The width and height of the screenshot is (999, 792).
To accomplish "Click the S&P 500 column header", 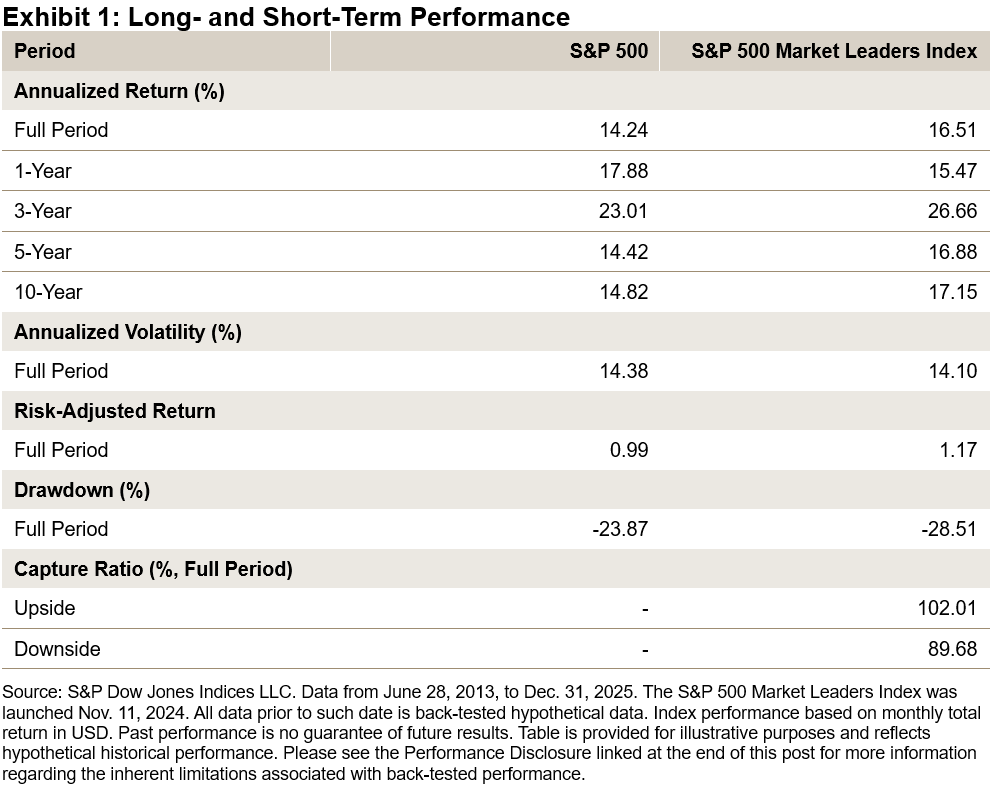I will point(609,51).
